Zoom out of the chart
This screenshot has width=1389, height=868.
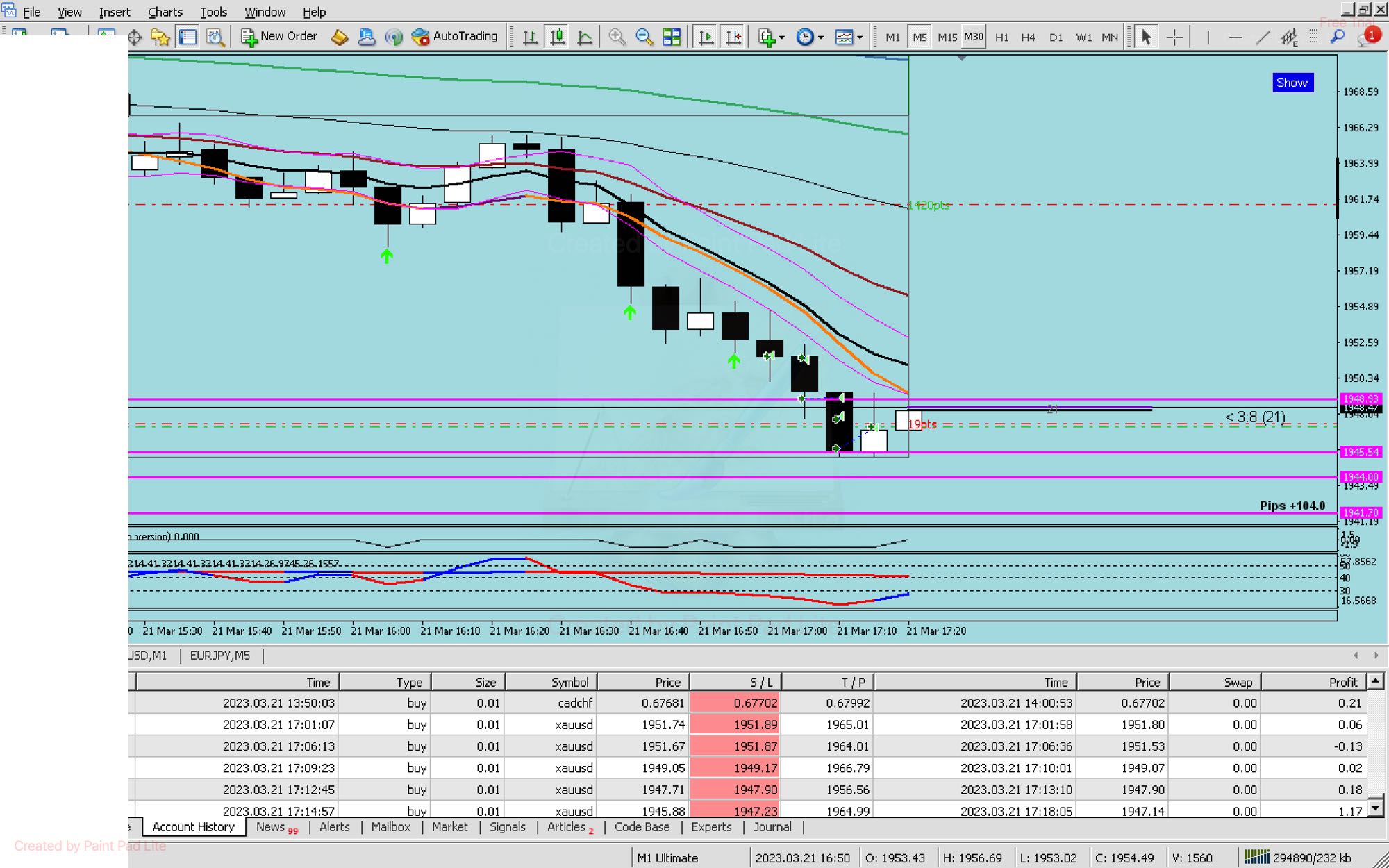644,37
